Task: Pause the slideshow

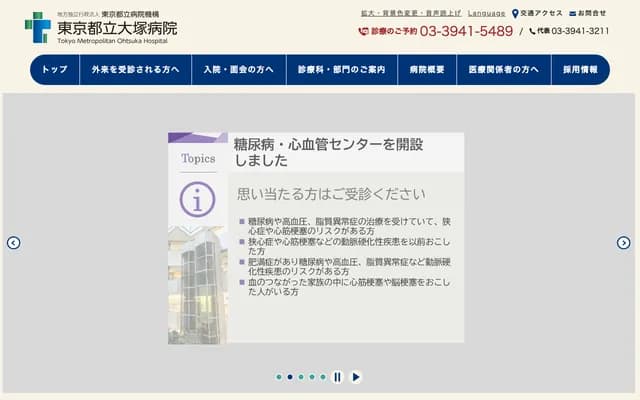Action: point(337,377)
